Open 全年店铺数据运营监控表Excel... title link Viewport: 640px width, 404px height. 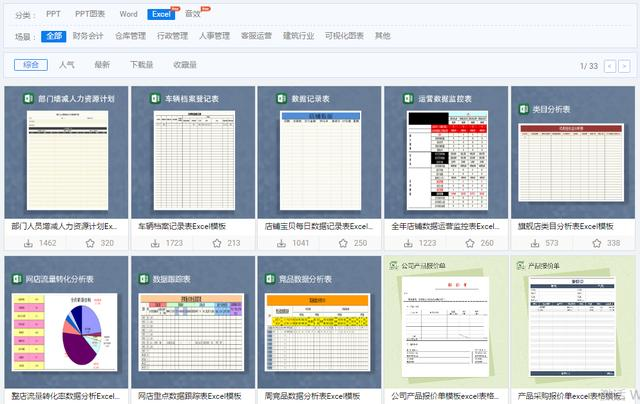coord(445,226)
